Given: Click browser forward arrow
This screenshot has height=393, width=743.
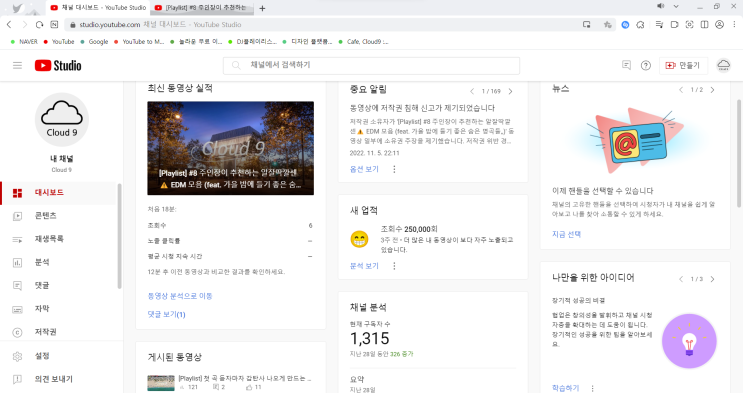Looking at the screenshot, I should coord(25,25).
